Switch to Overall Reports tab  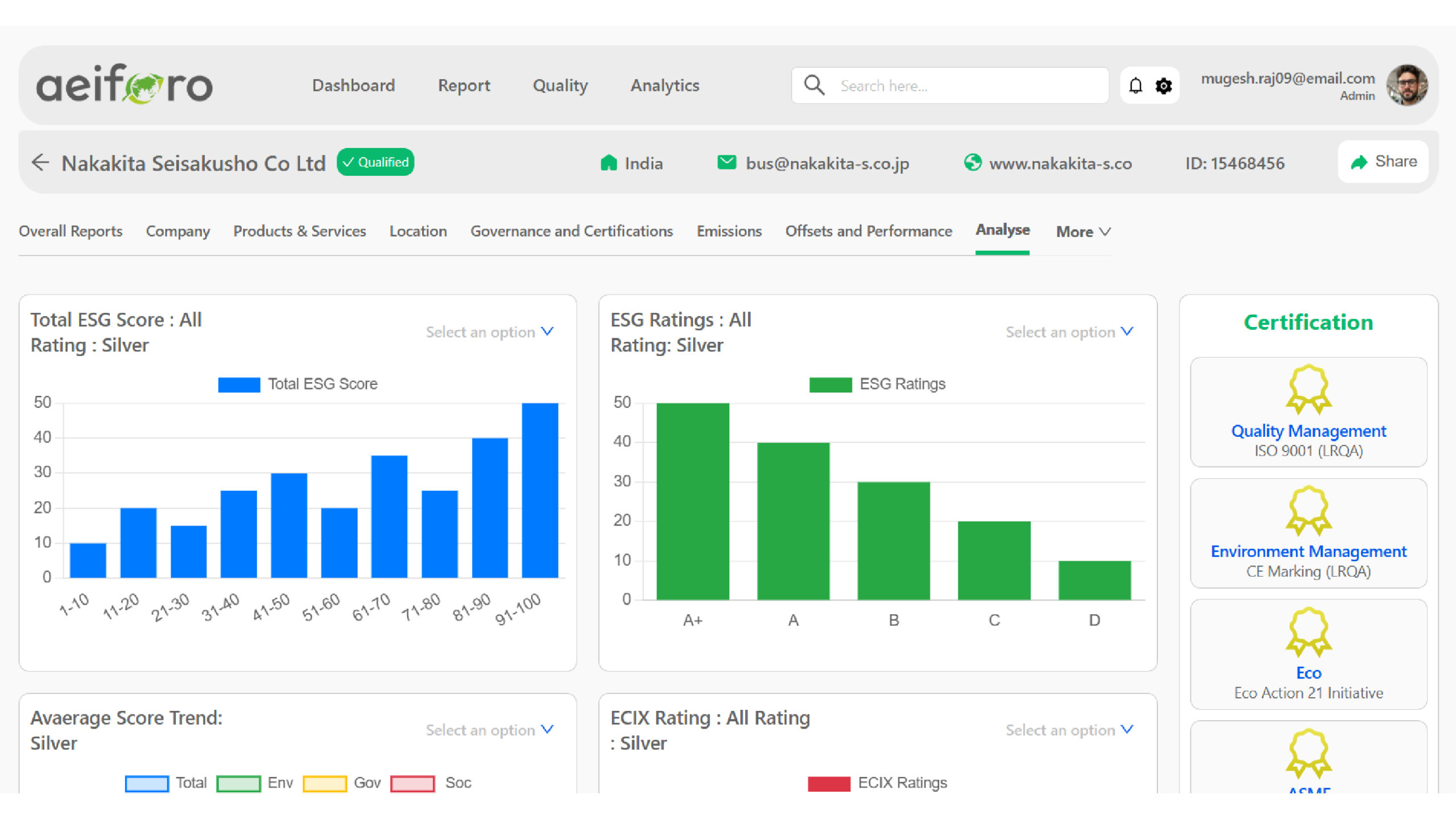click(71, 231)
